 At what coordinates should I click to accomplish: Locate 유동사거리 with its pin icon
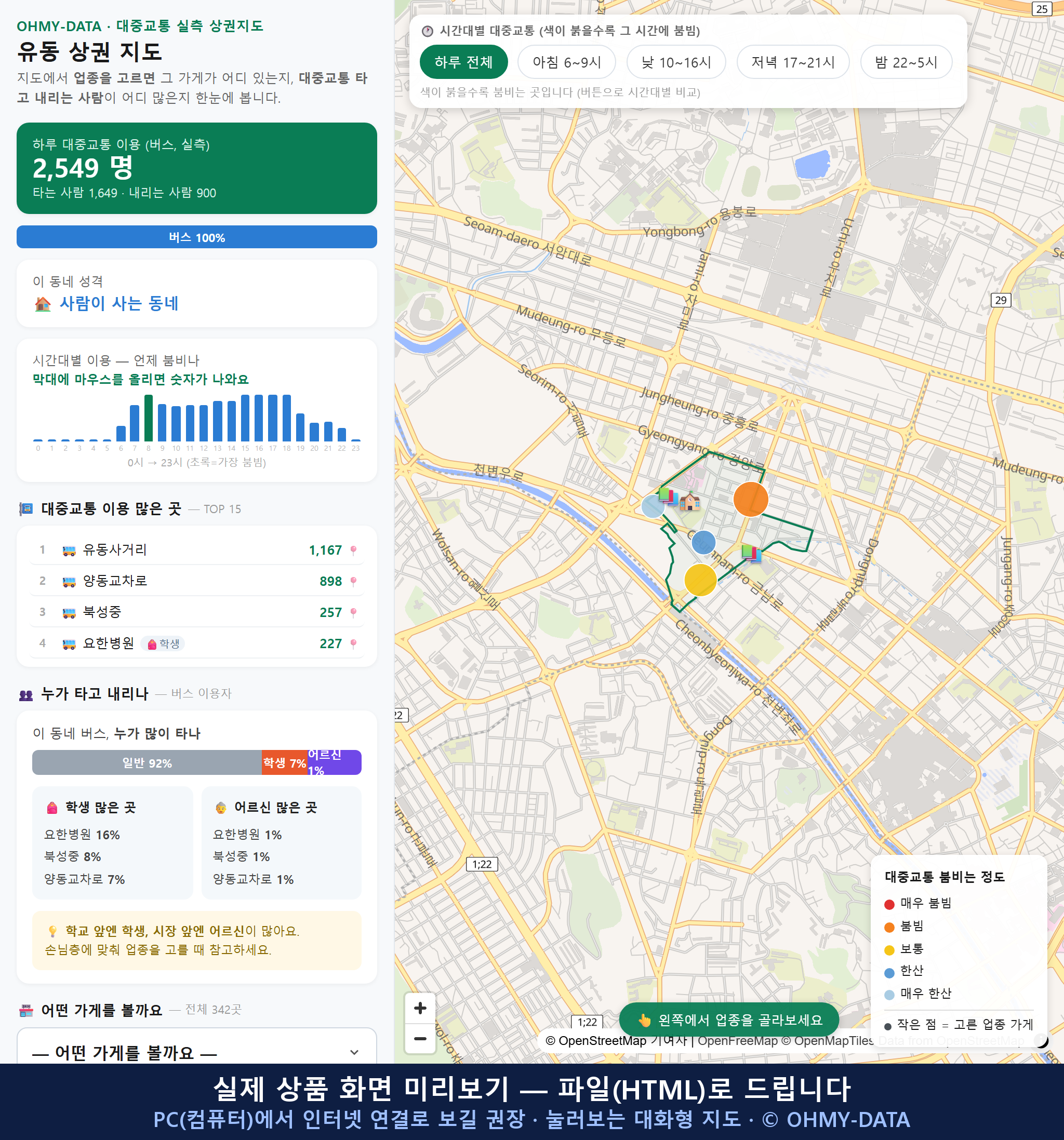click(x=353, y=551)
